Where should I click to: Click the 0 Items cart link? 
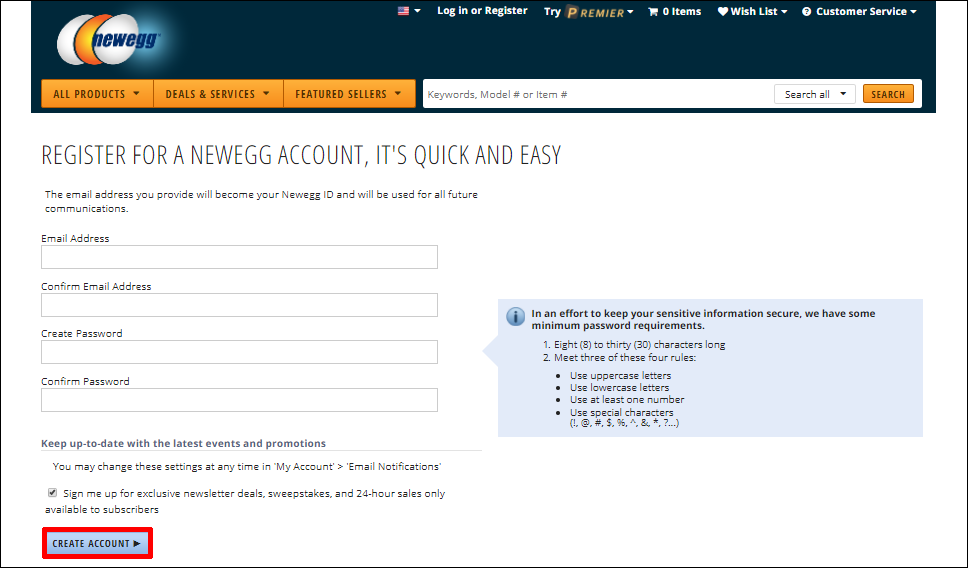682,12
